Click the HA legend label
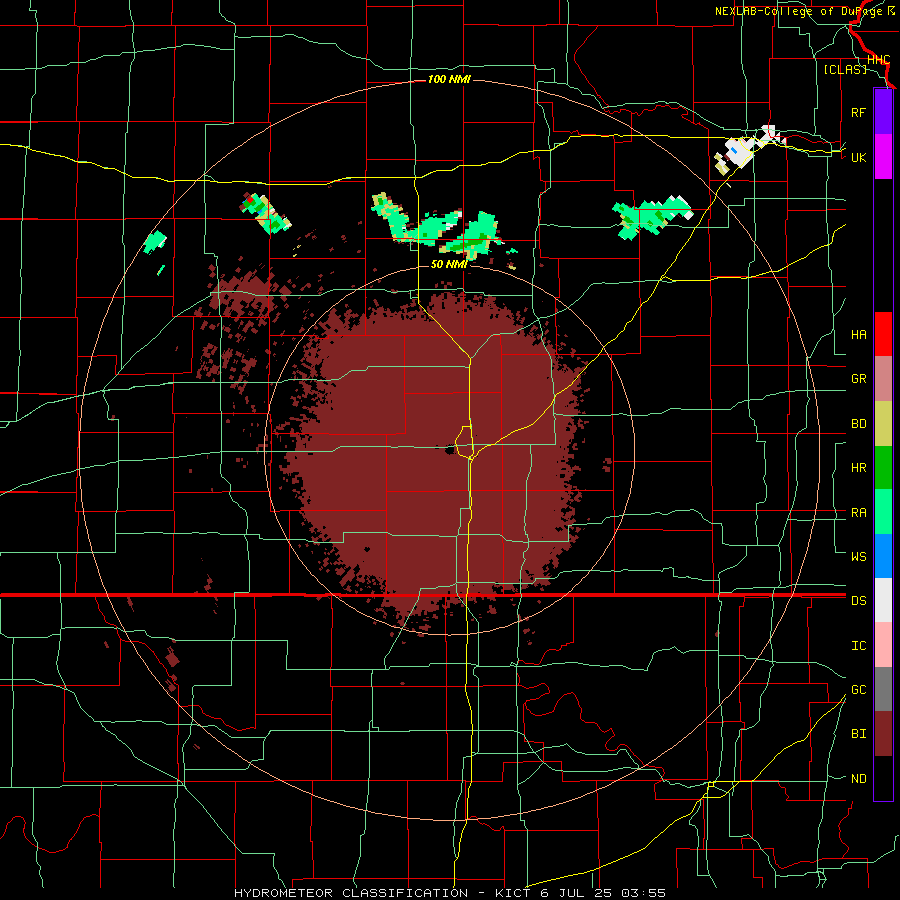The height and width of the screenshot is (900, 900). click(858, 335)
